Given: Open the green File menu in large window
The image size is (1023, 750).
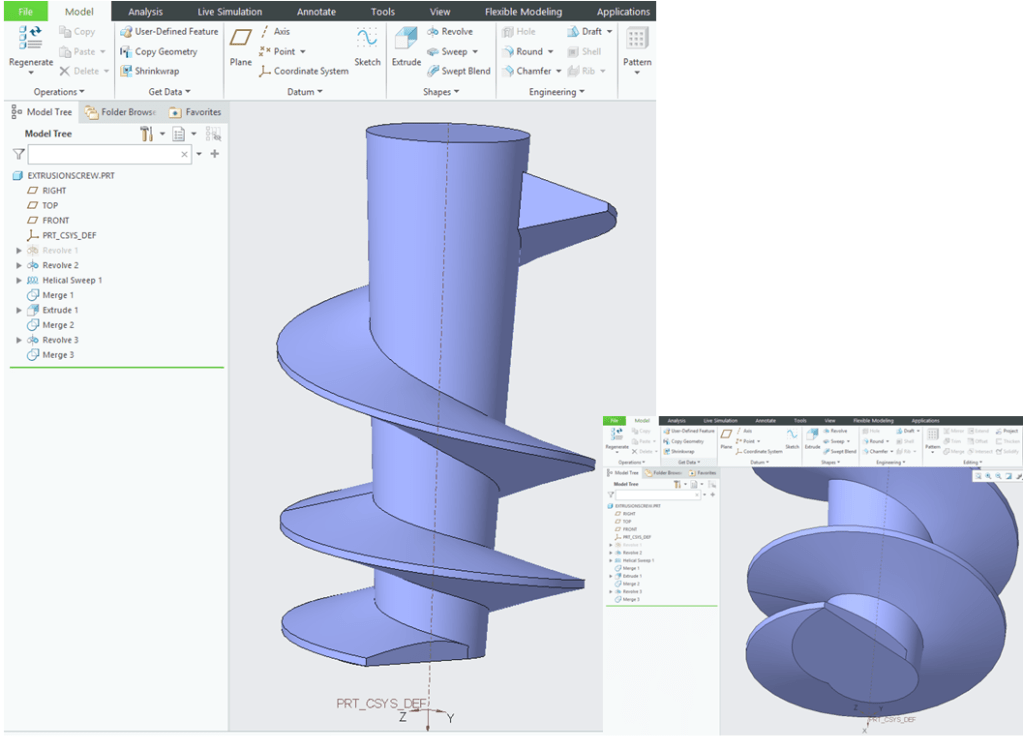Looking at the screenshot, I should coord(25,12).
